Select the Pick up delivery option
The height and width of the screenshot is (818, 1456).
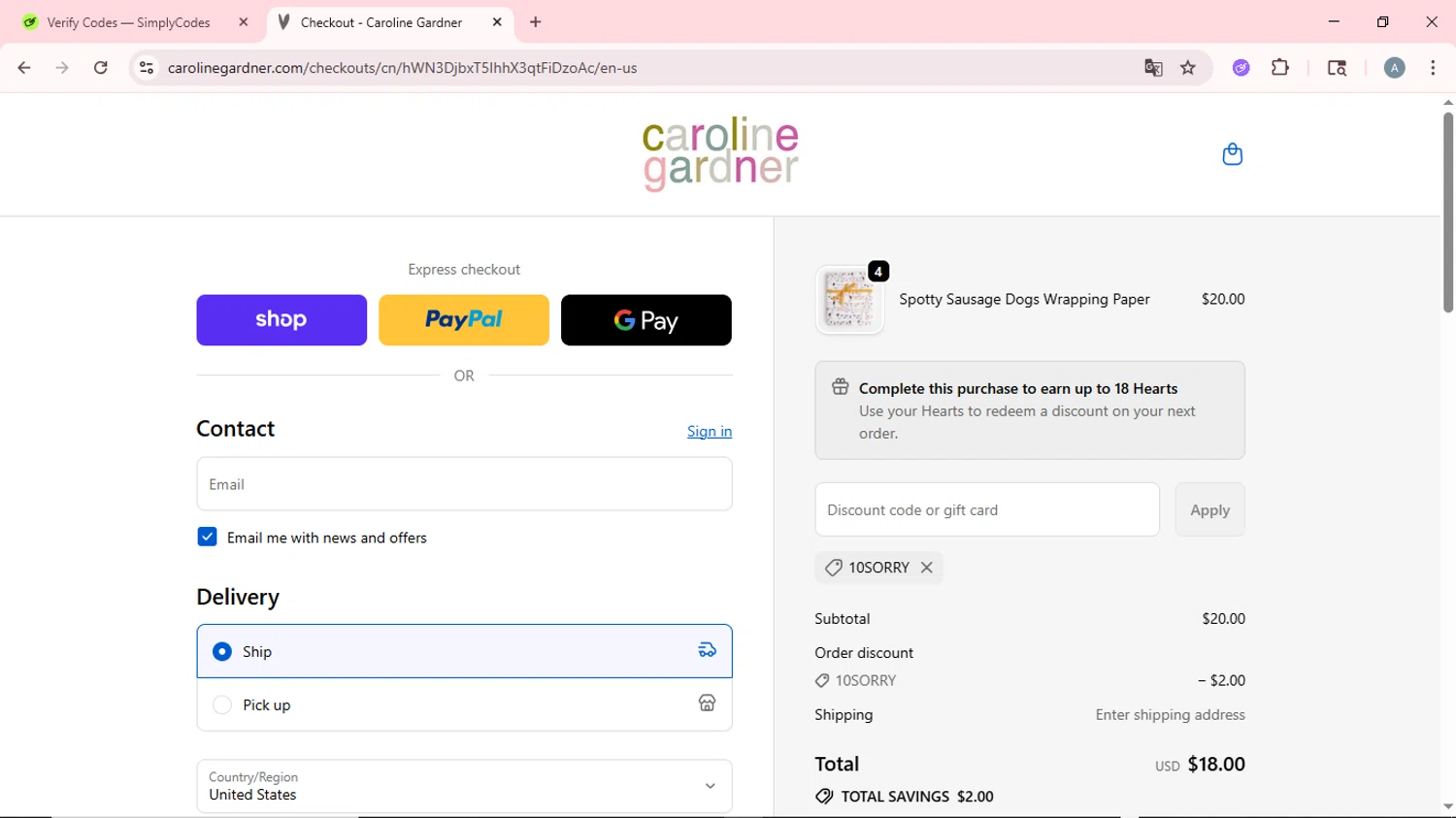click(x=464, y=704)
